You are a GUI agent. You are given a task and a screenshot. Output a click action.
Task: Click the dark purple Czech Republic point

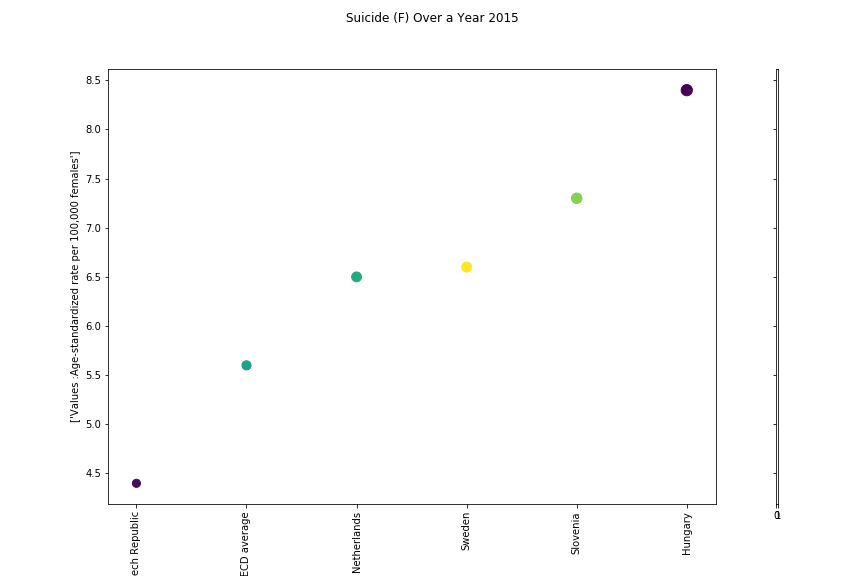[x=136, y=483]
